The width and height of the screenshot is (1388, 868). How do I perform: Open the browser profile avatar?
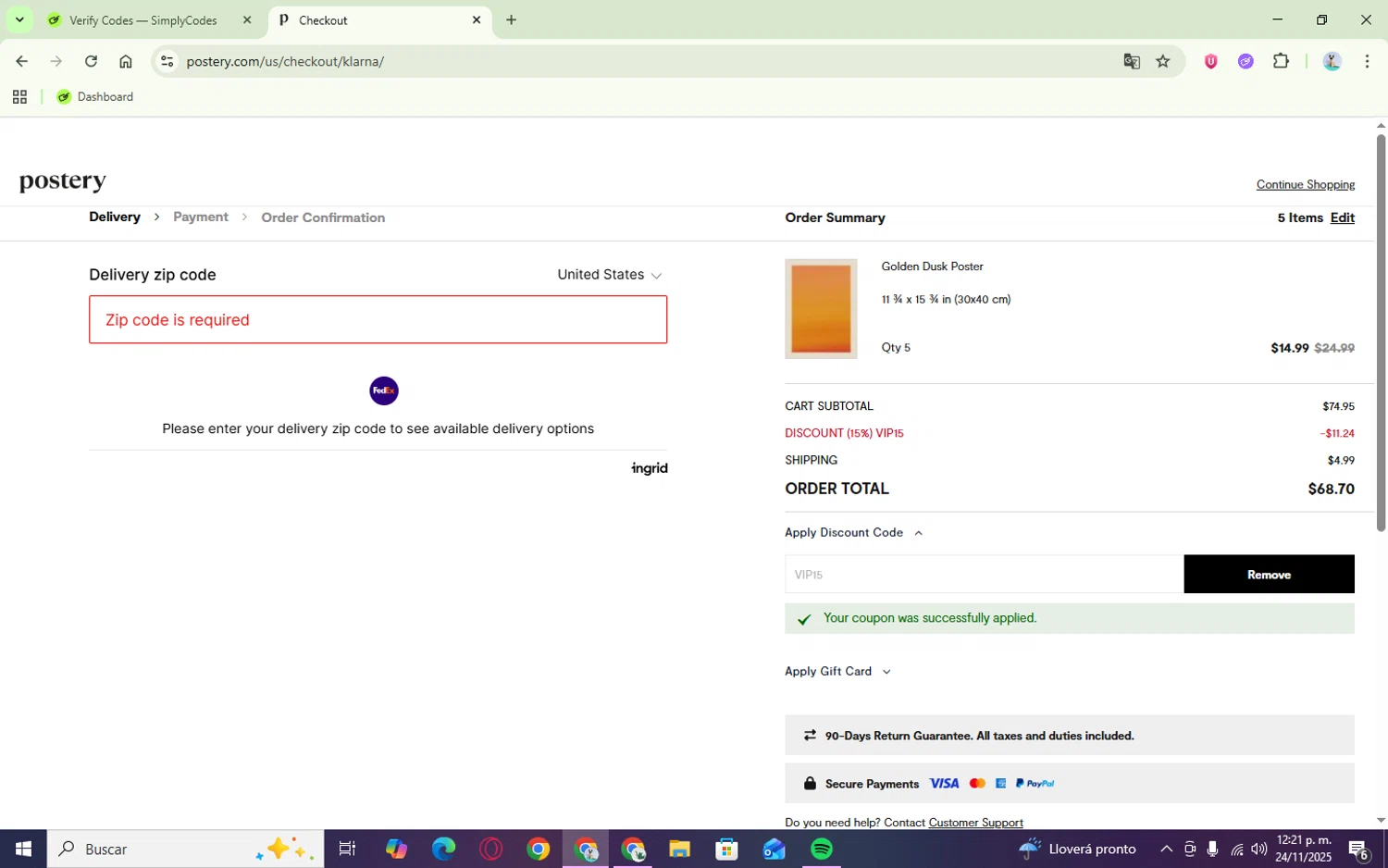click(x=1332, y=62)
